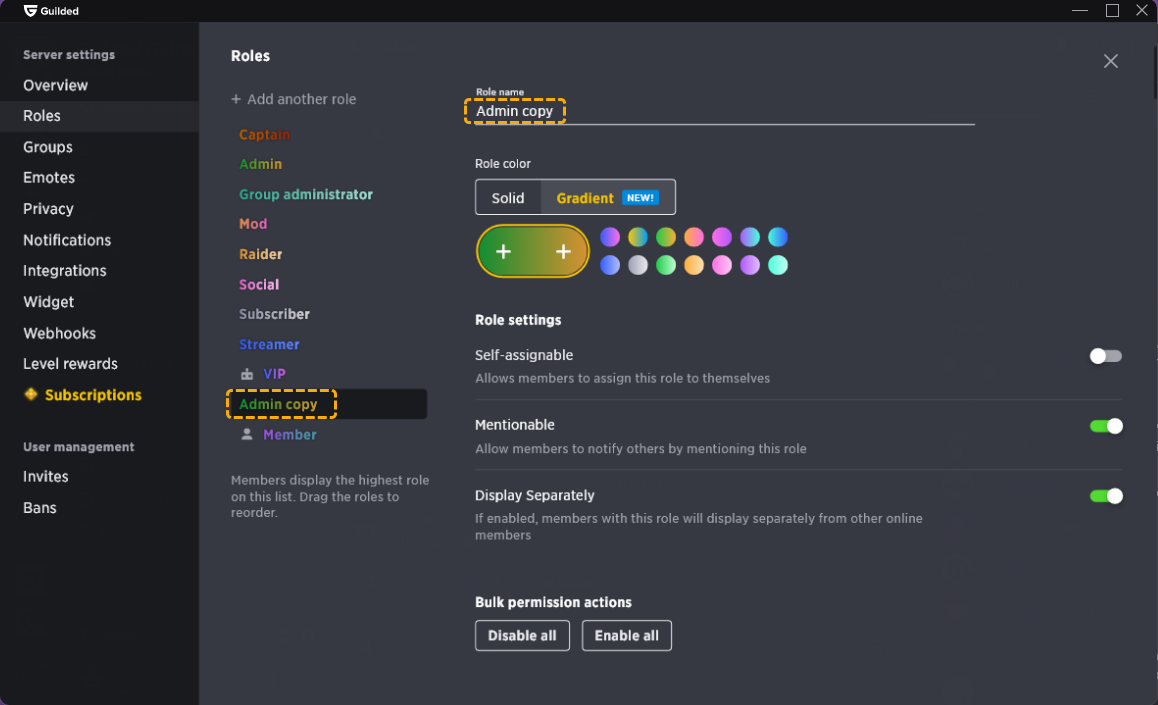Open Level rewards settings
The width and height of the screenshot is (1158, 705).
(x=70, y=364)
